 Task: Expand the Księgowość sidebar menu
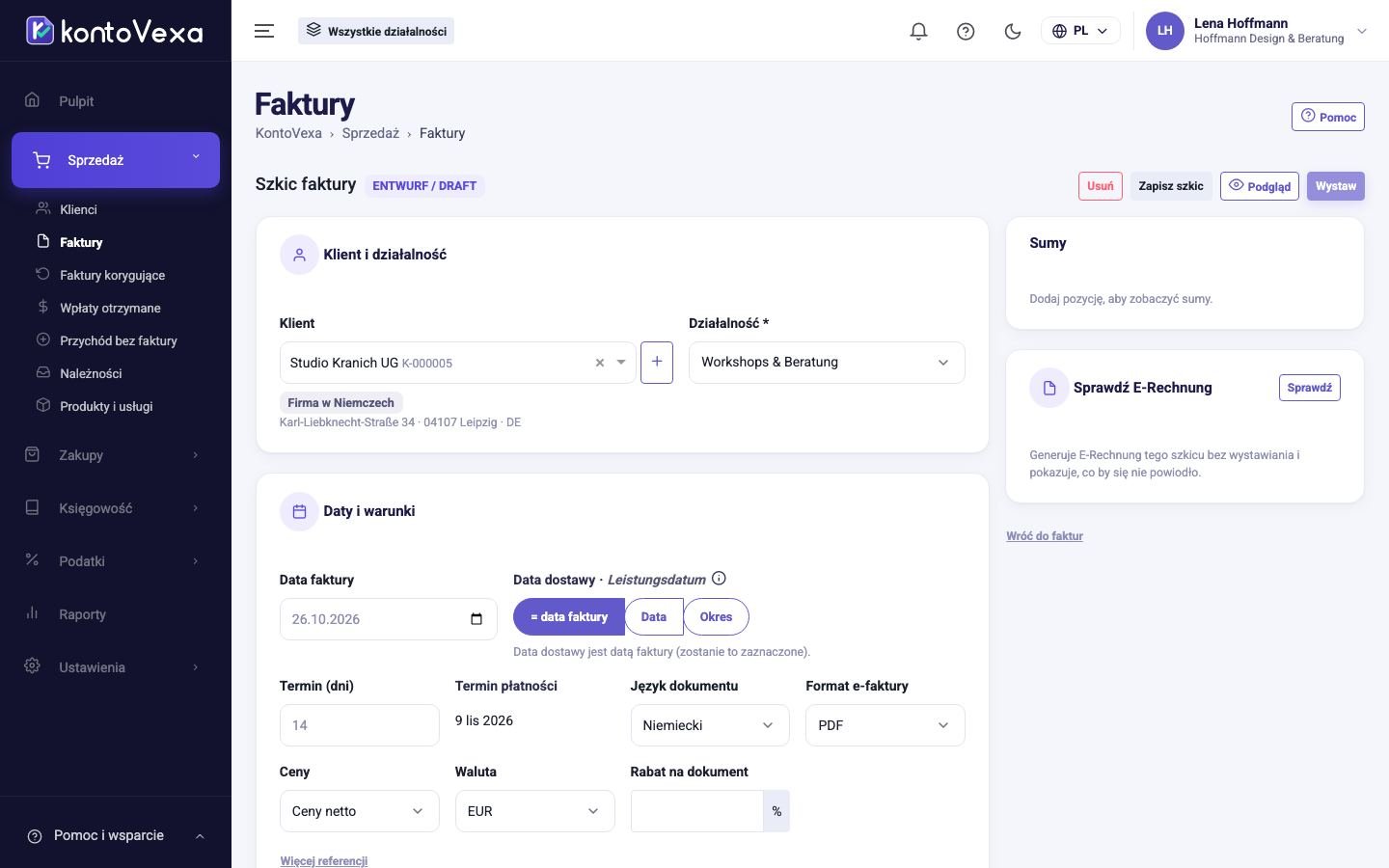coord(116,508)
